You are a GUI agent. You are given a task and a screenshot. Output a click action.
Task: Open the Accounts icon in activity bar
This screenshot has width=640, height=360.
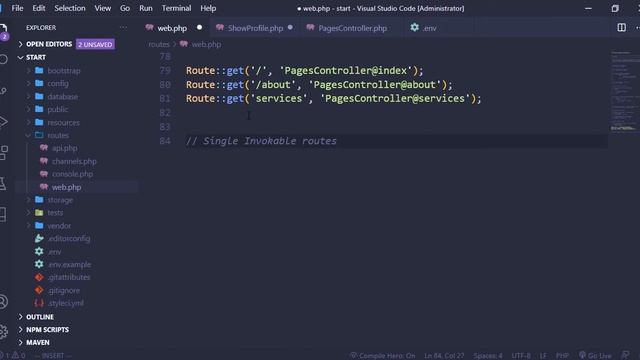(x=3, y=302)
